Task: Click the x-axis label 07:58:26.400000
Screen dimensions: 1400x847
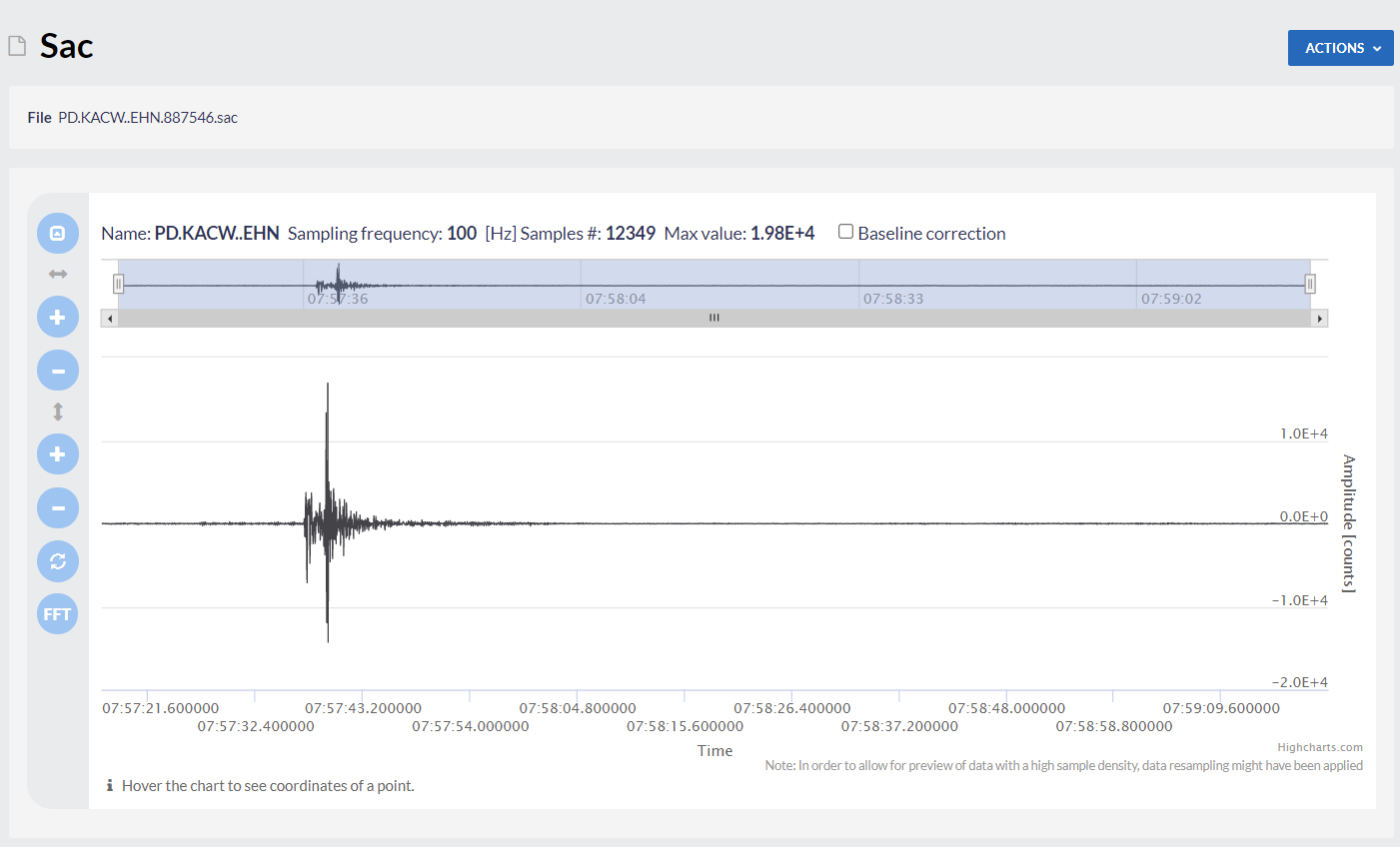Action: [792, 708]
